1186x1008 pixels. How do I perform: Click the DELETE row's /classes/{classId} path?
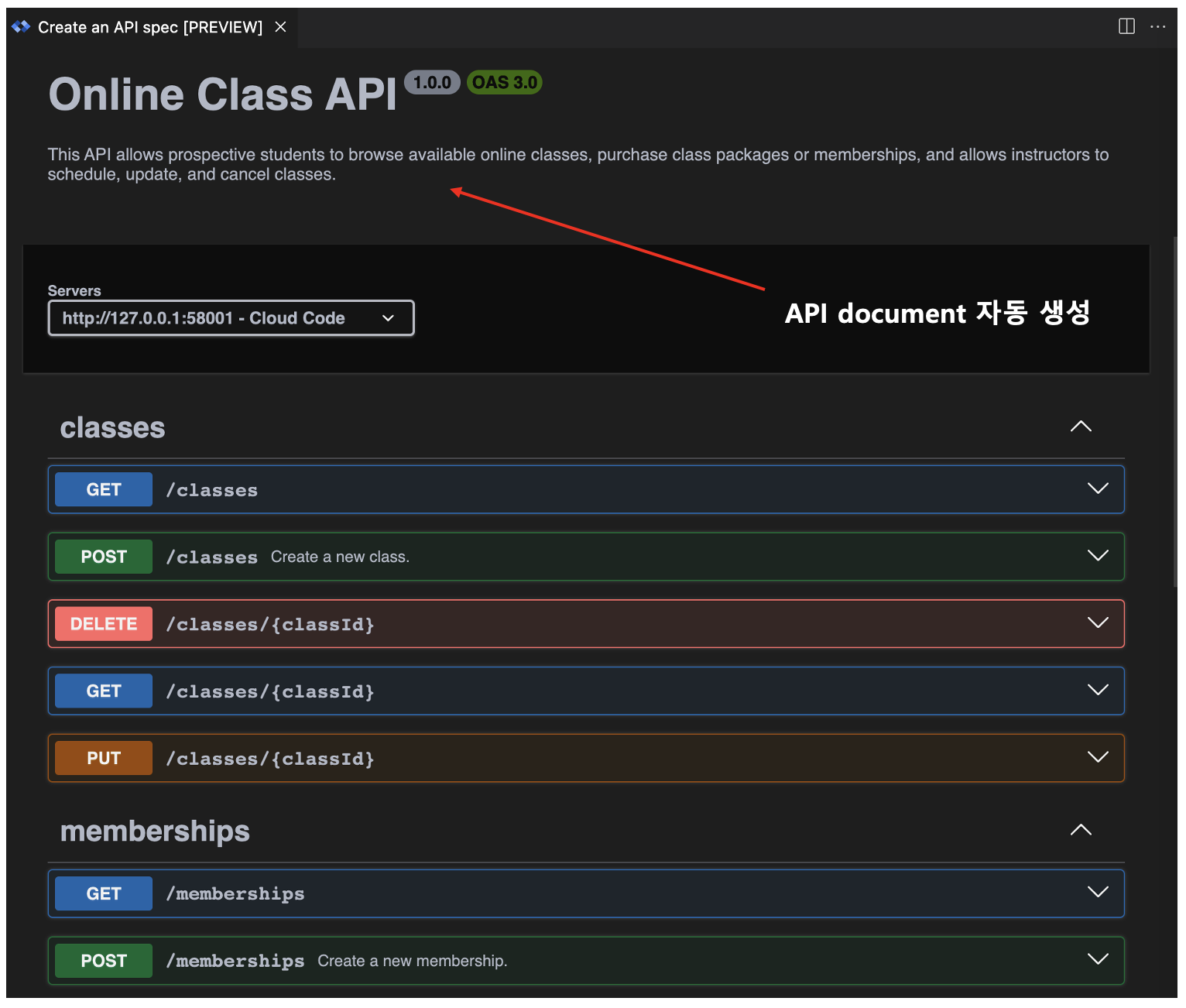coord(270,624)
